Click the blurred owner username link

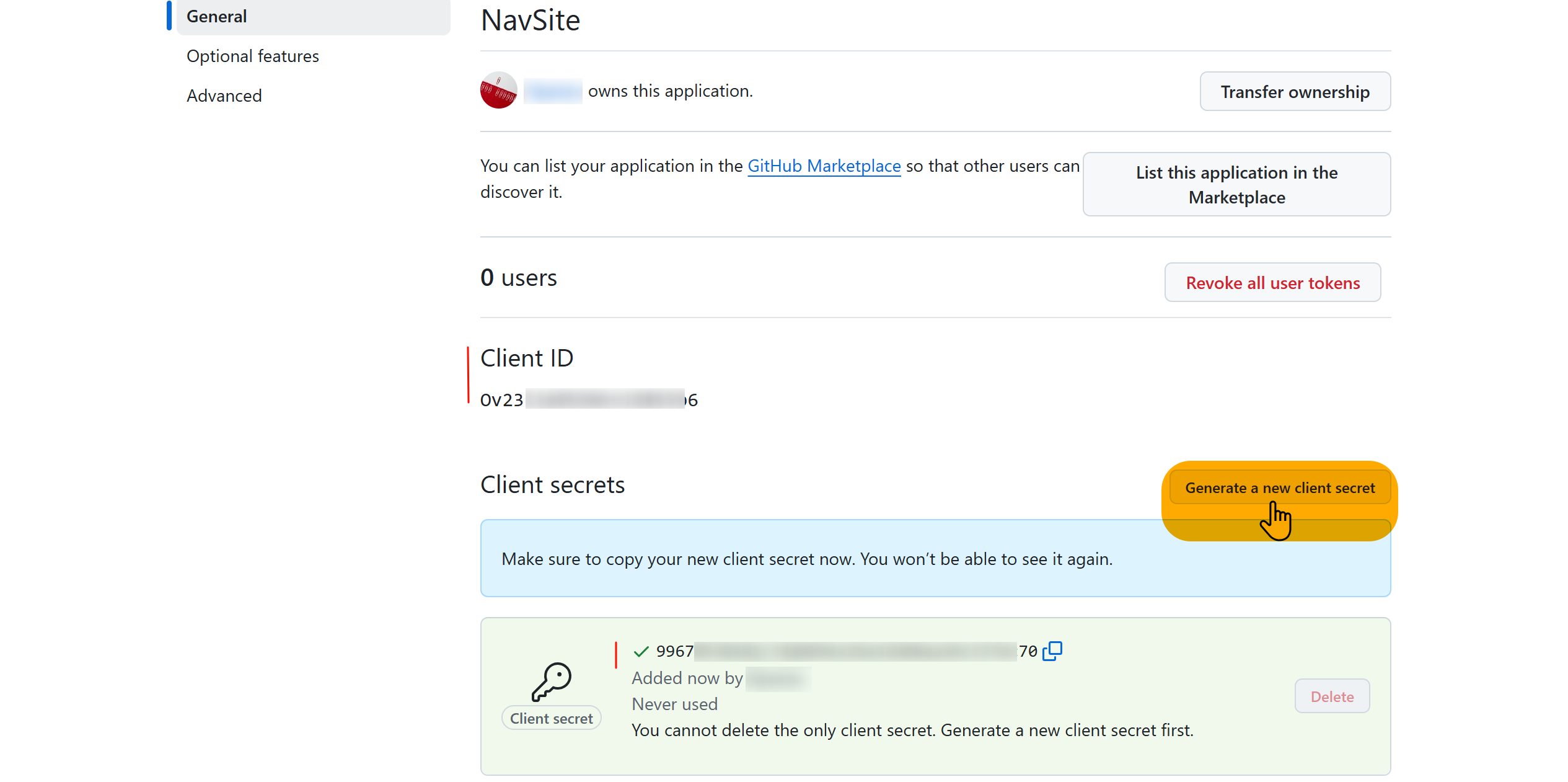tap(552, 91)
